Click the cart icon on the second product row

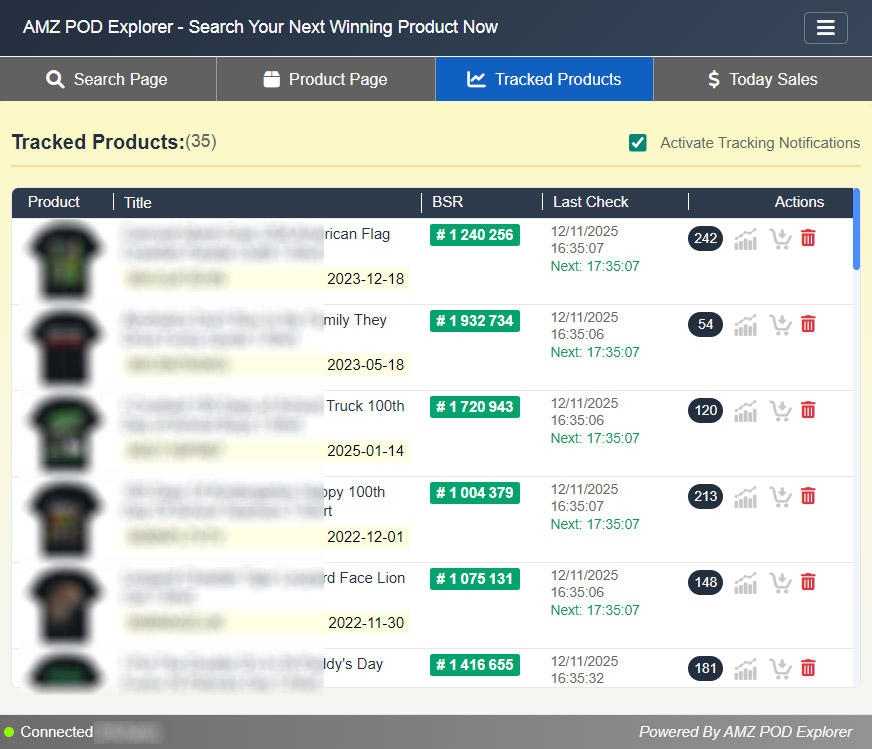(x=780, y=324)
